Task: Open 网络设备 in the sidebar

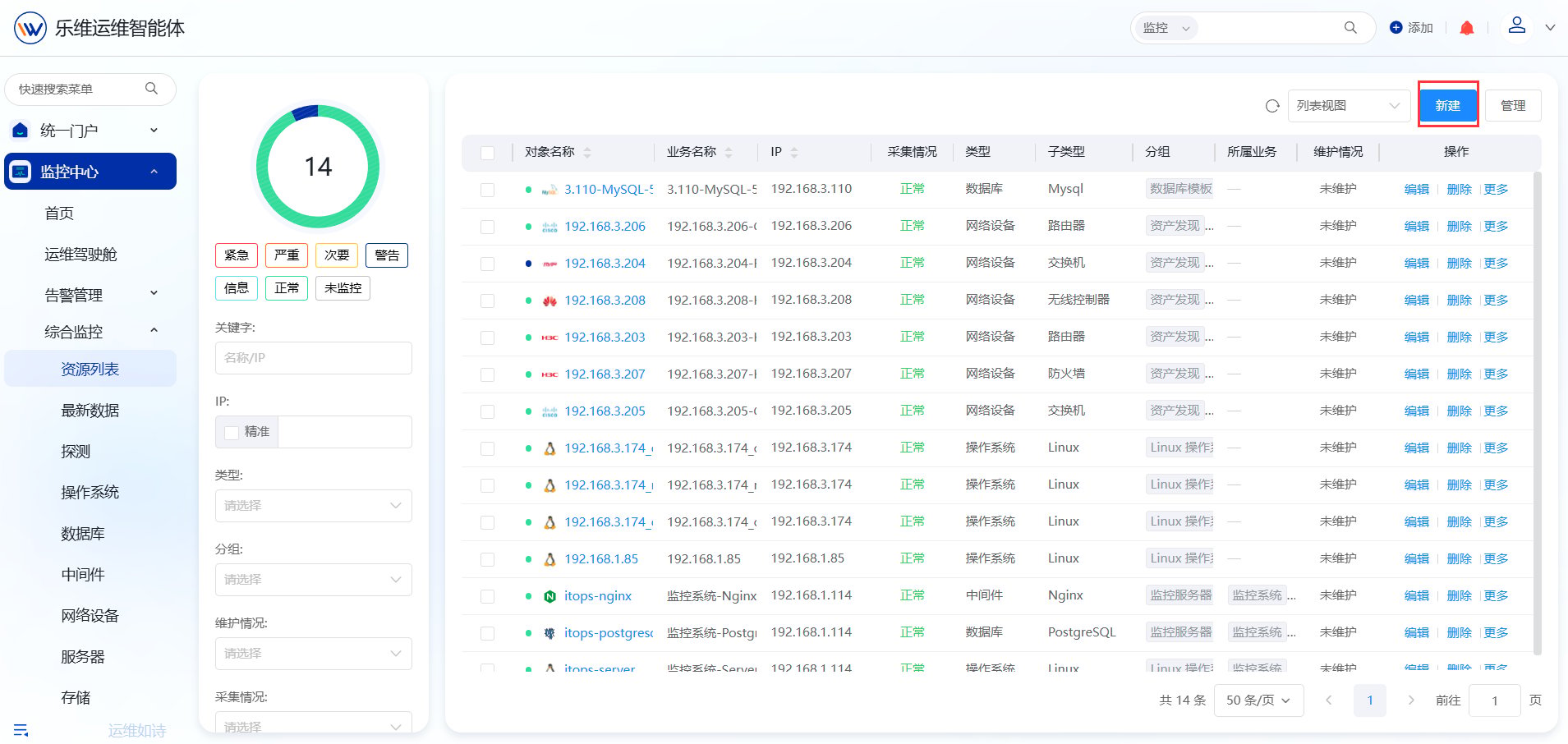Action: (90, 616)
